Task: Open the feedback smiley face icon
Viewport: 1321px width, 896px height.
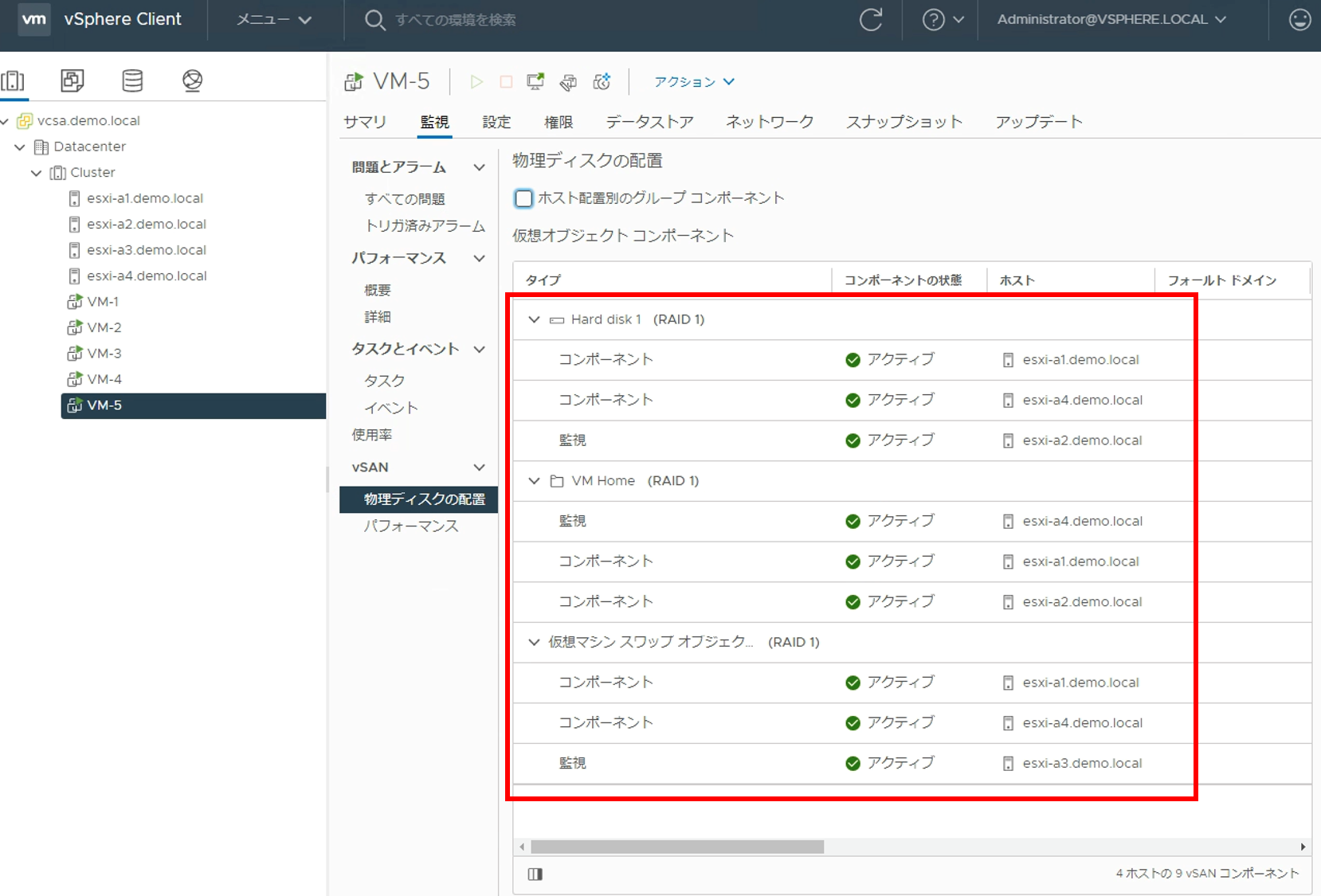Action: point(1299,20)
